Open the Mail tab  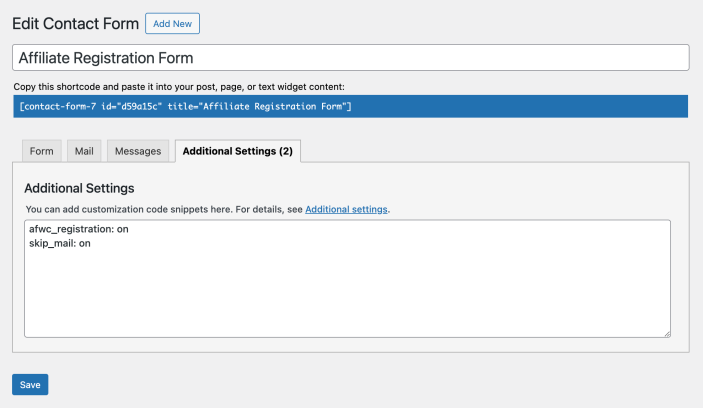coord(84,151)
